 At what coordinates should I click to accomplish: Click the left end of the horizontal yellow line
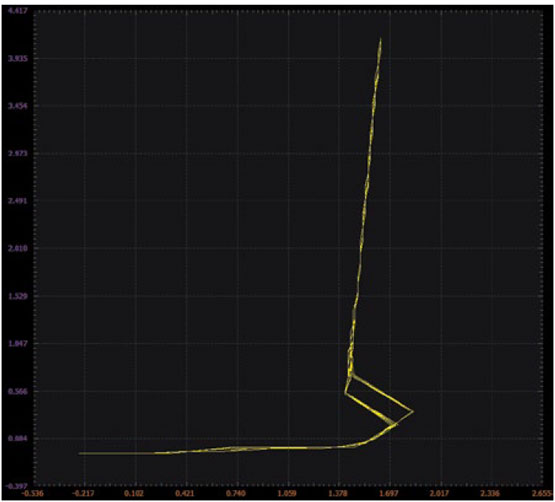[x=79, y=453]
